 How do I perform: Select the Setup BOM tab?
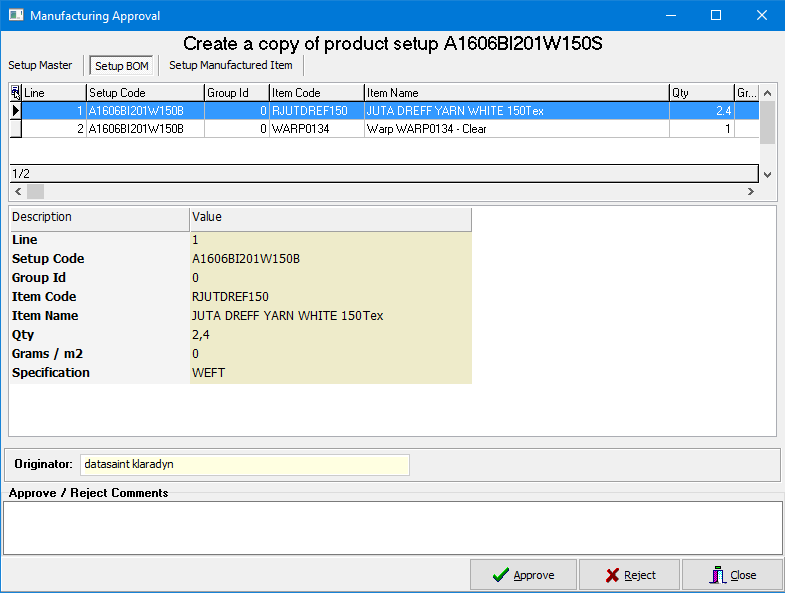tap(122, 66)
